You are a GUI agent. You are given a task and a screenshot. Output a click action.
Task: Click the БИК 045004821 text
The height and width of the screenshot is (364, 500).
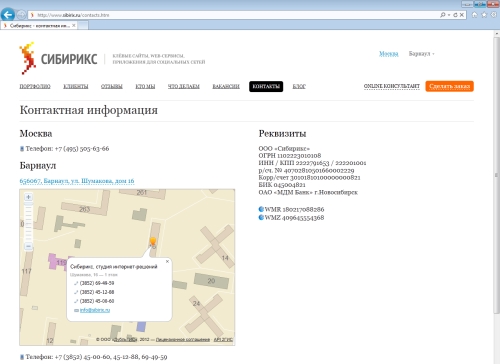tap(282, 185)
